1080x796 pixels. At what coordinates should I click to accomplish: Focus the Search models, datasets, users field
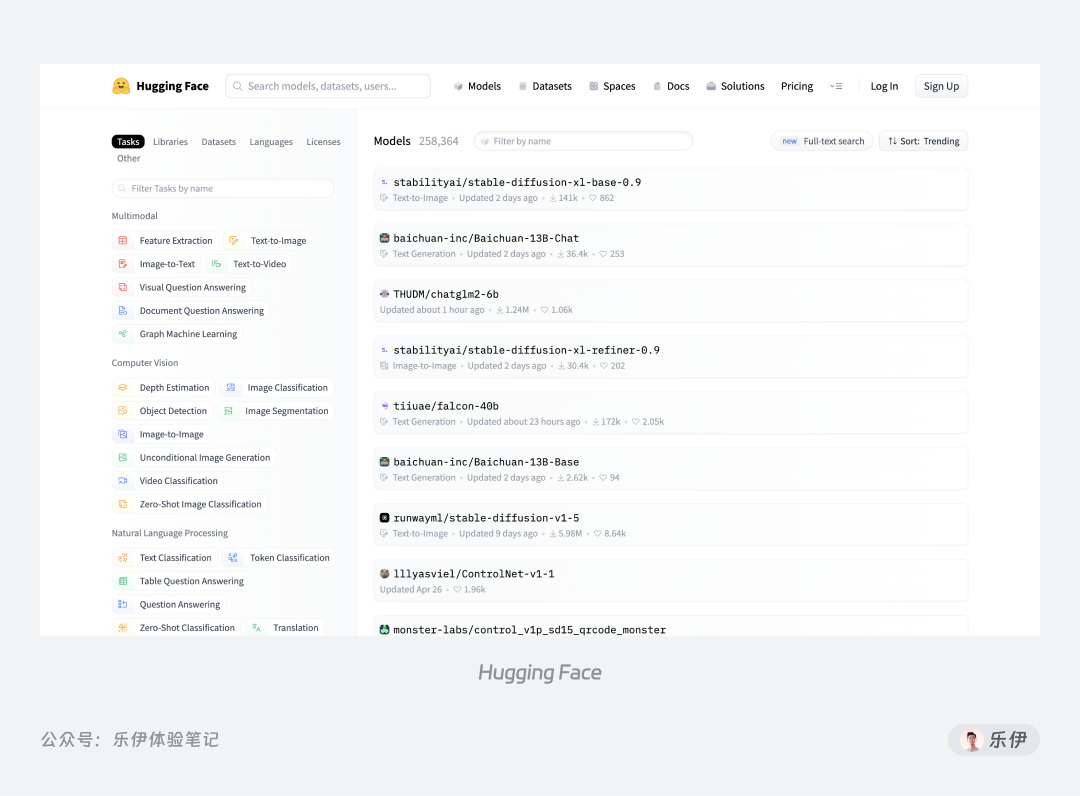328,86
